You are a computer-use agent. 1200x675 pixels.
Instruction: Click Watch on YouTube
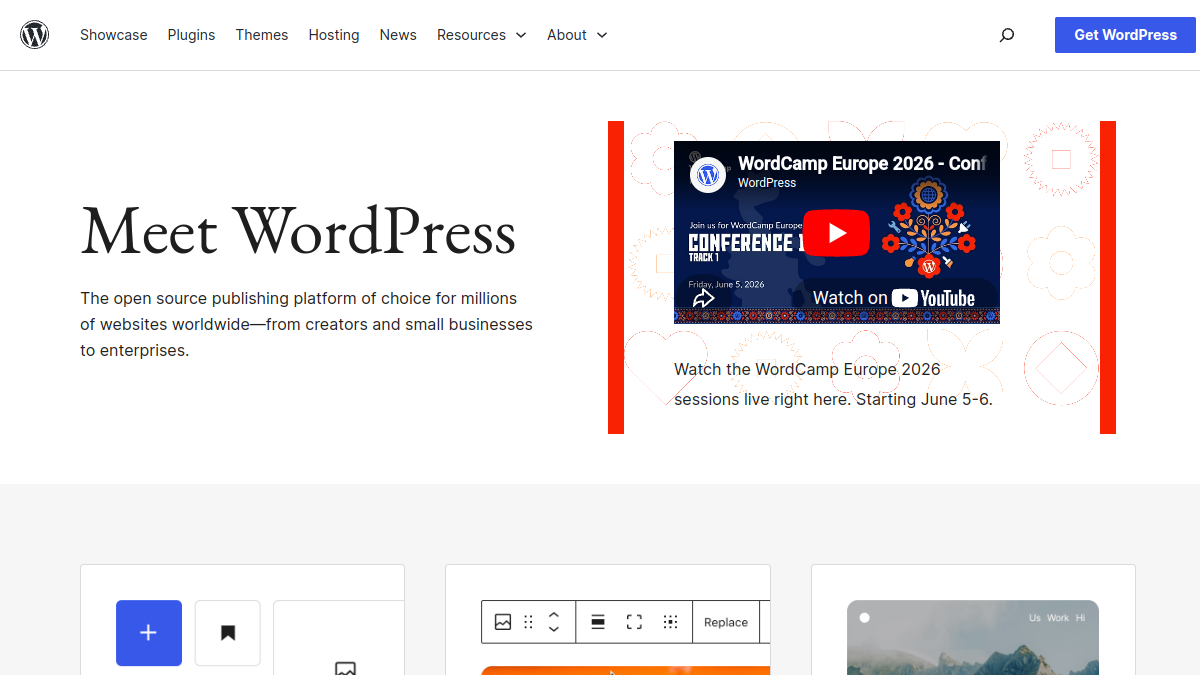(893, 298)
